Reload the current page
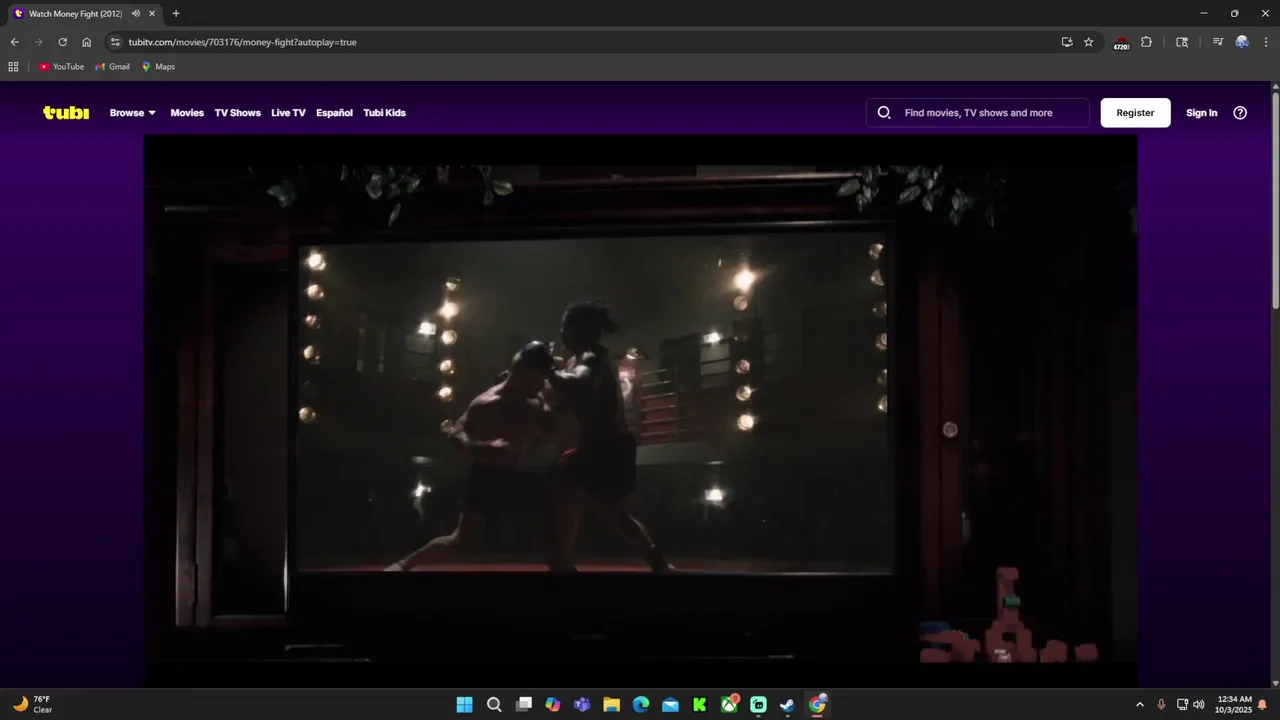This screenshot has height=720, width=1280. [x=62, y=42]
